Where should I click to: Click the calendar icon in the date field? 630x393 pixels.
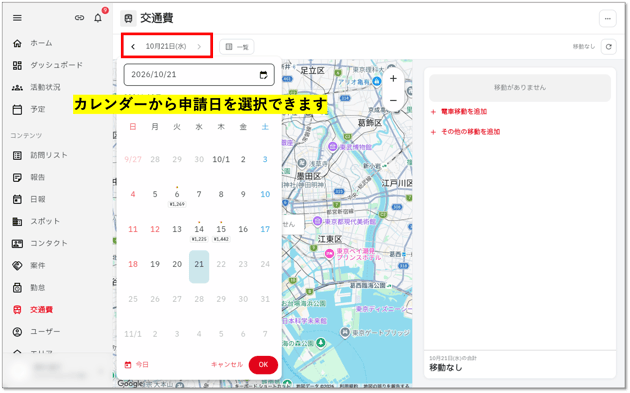(264, 75)
